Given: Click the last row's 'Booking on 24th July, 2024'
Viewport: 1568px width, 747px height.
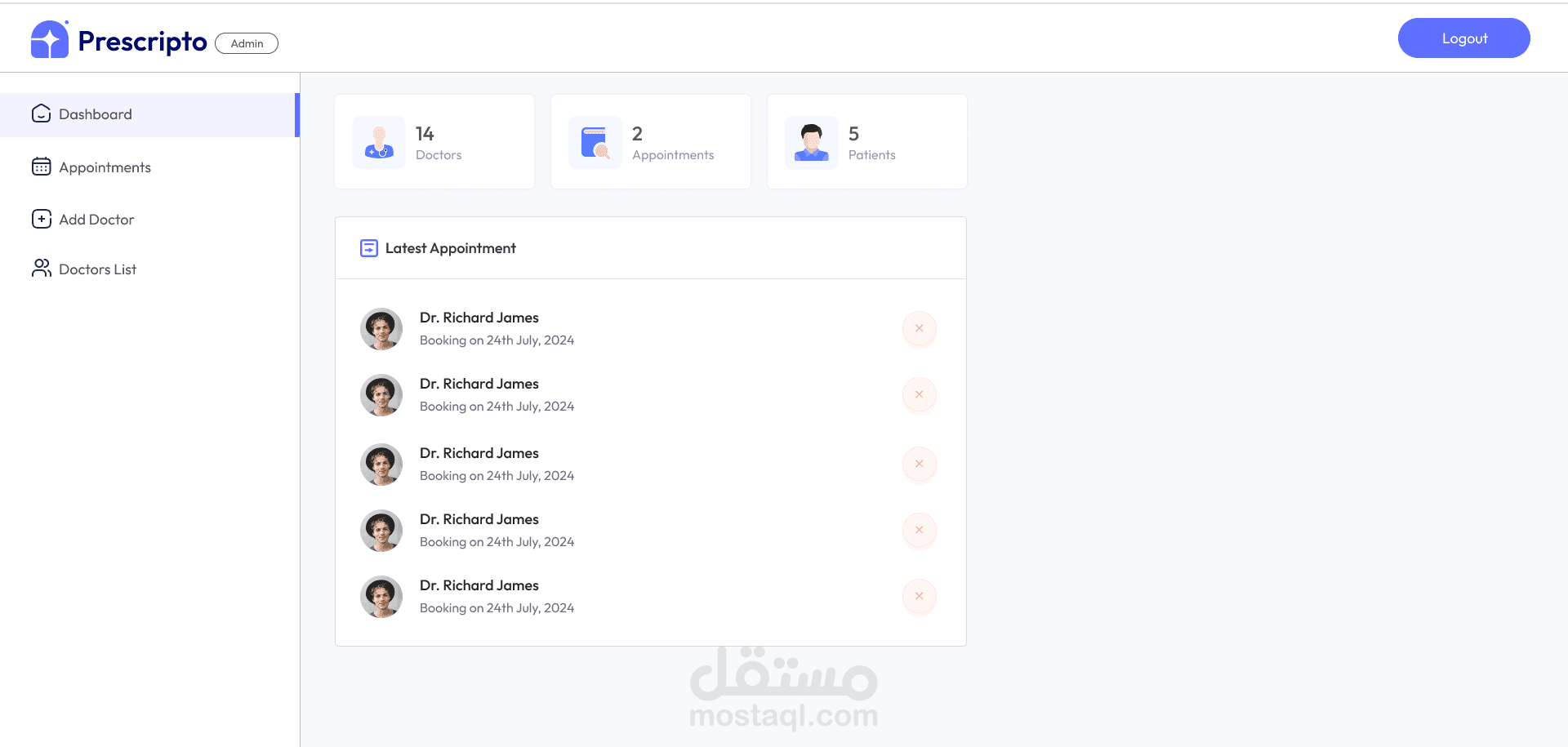Looking at the screenshot, I should click(497, 608).
